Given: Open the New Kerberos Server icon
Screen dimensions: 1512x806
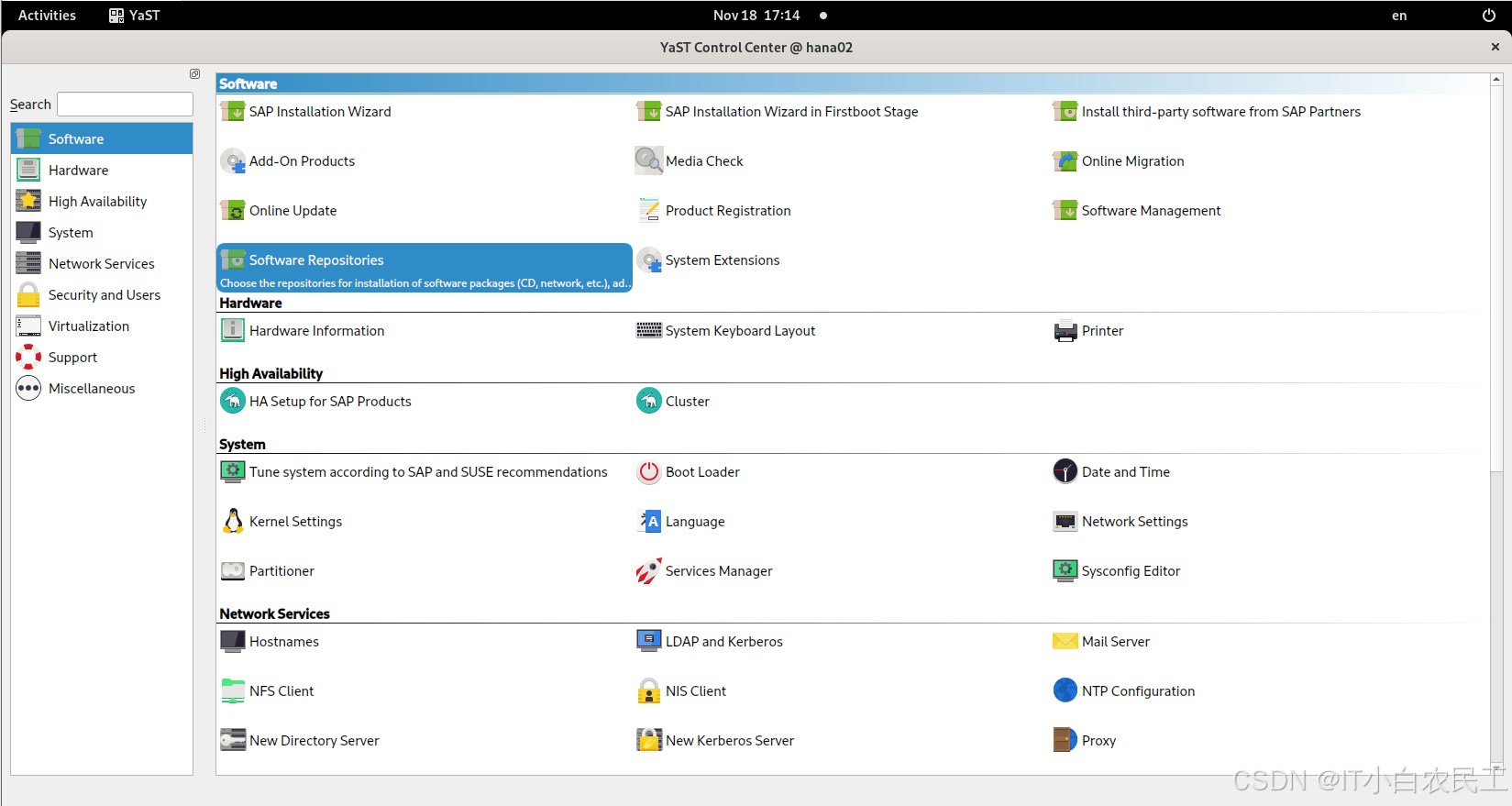Looking at the screenshot, I should [649, 741].
